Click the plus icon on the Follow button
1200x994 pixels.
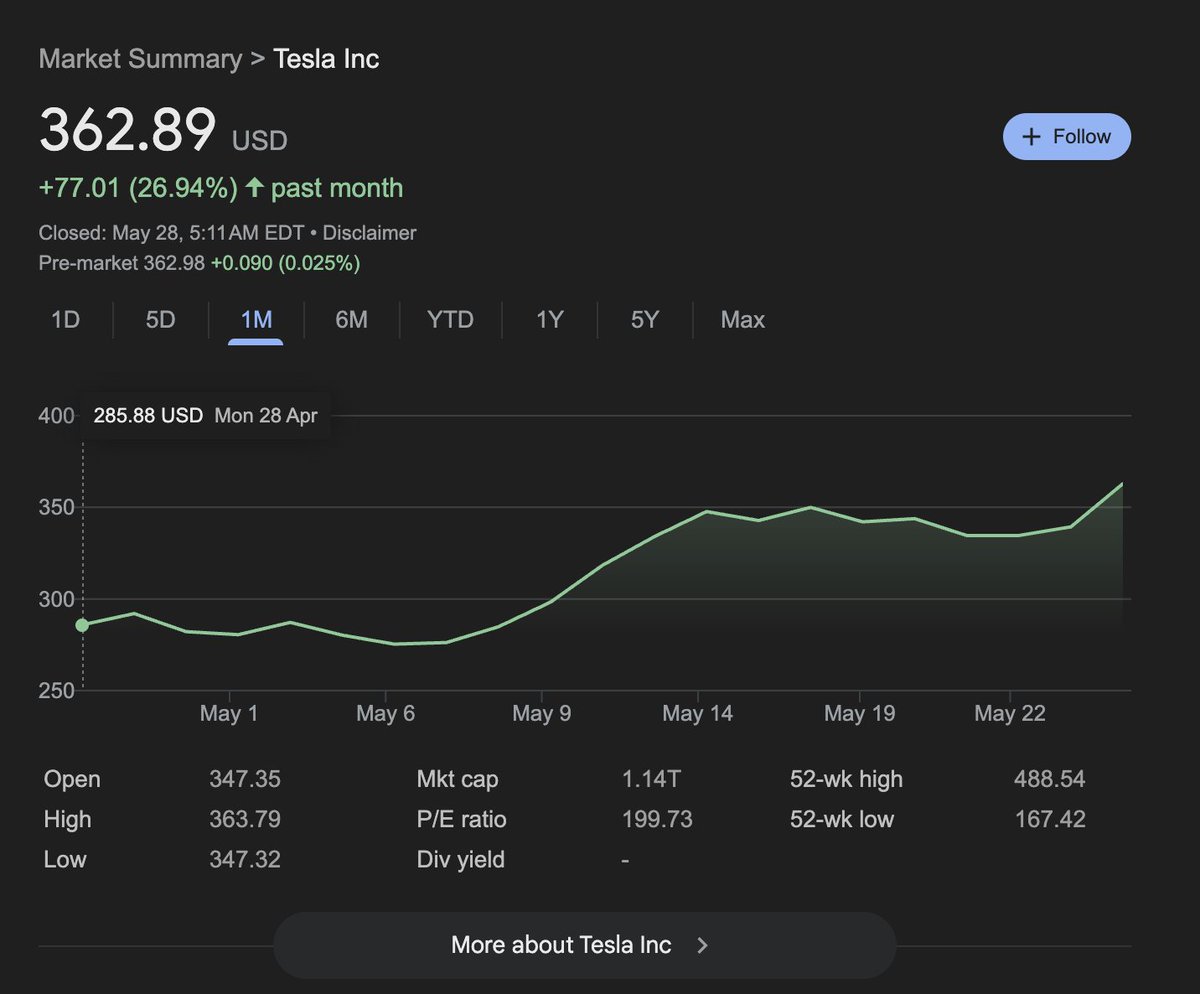point(1031,136)
